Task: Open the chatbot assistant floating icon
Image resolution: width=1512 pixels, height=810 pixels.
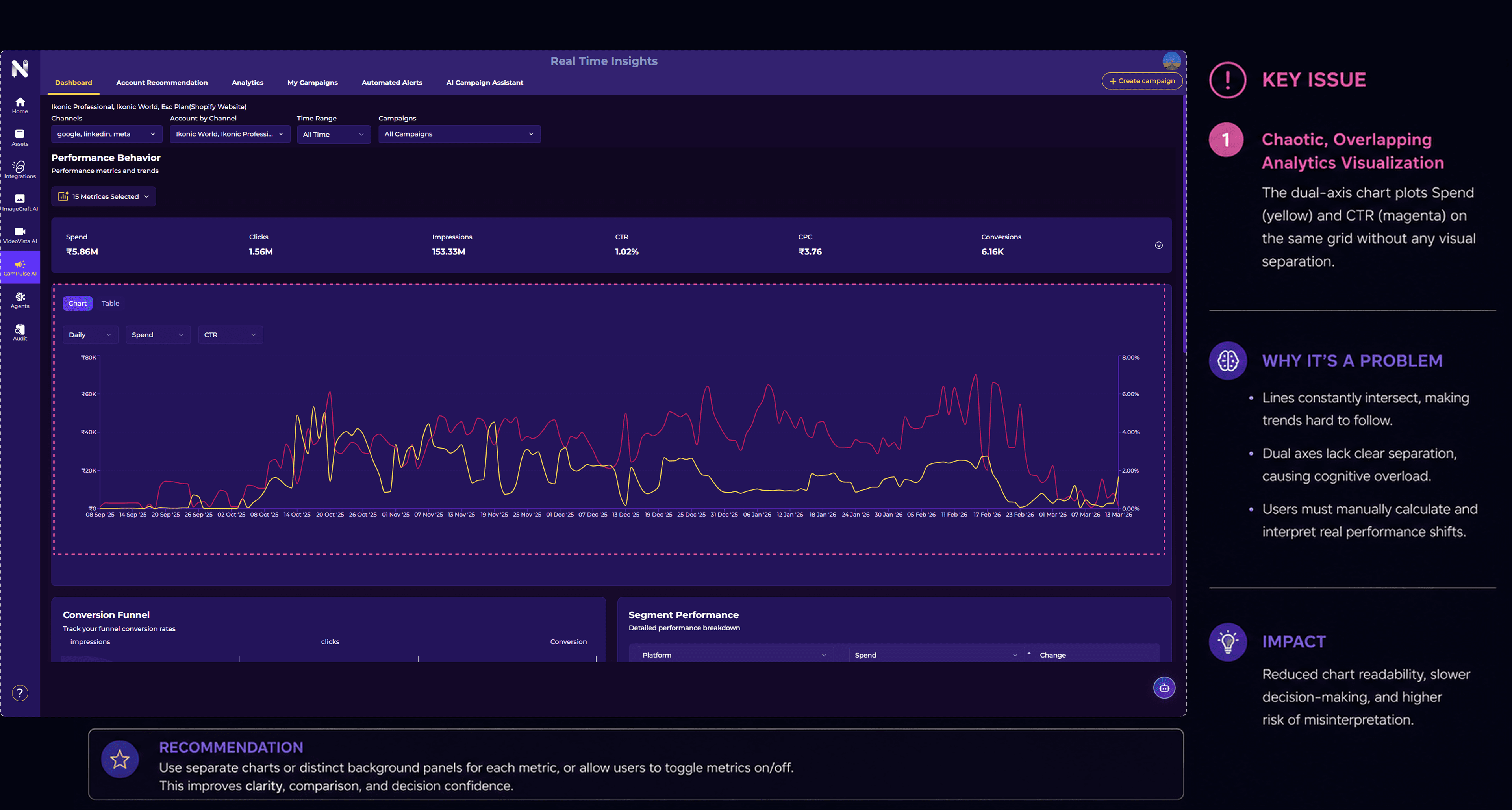Action: 1164,687
